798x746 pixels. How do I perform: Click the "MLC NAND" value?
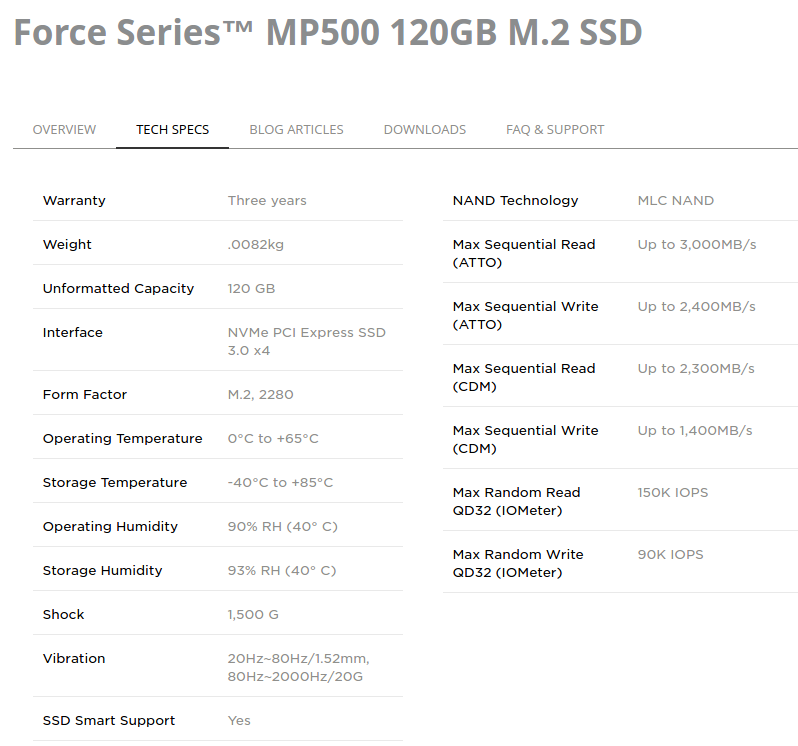(675, 201)
